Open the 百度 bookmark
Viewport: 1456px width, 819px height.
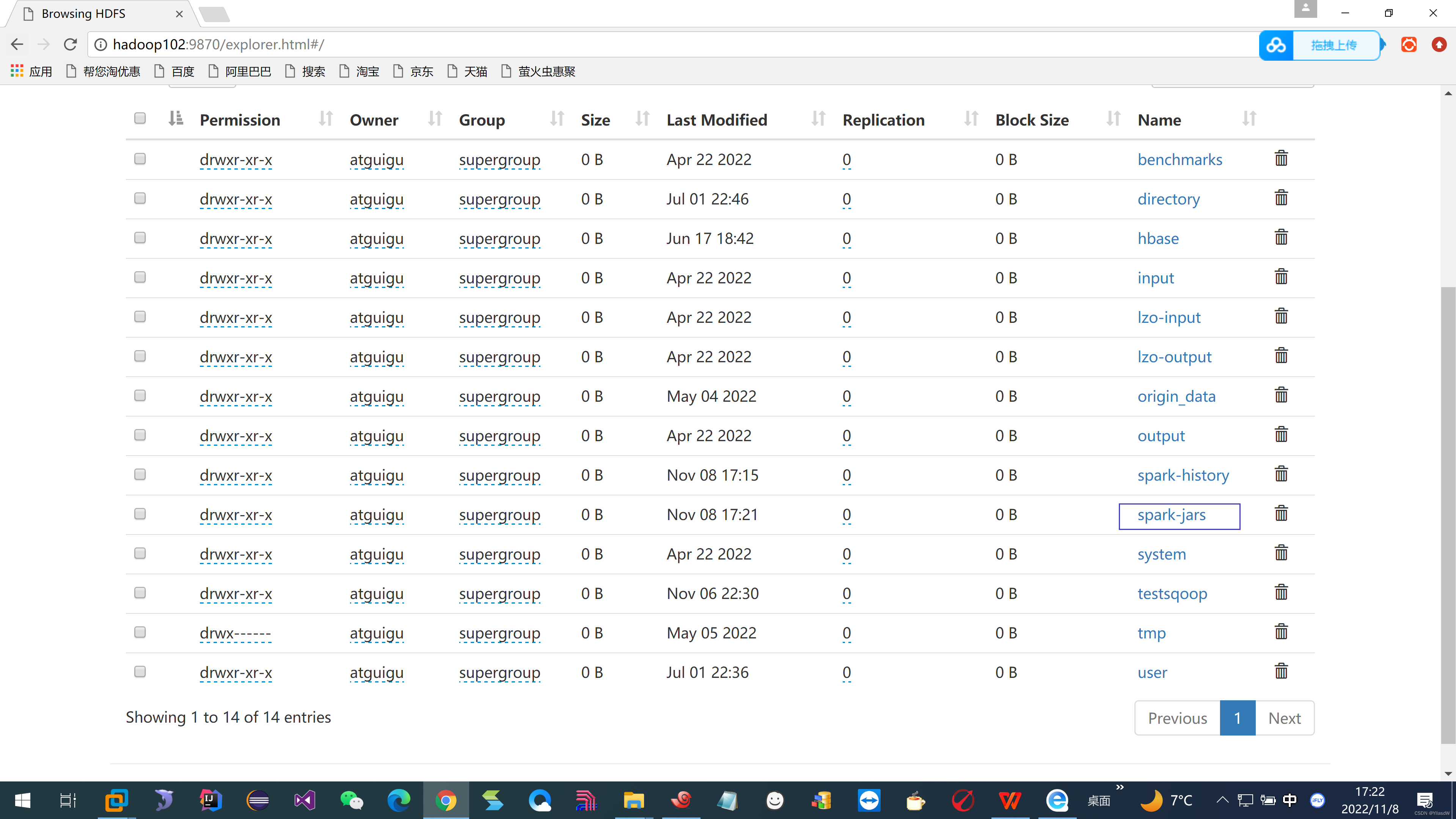pos(175,72)
